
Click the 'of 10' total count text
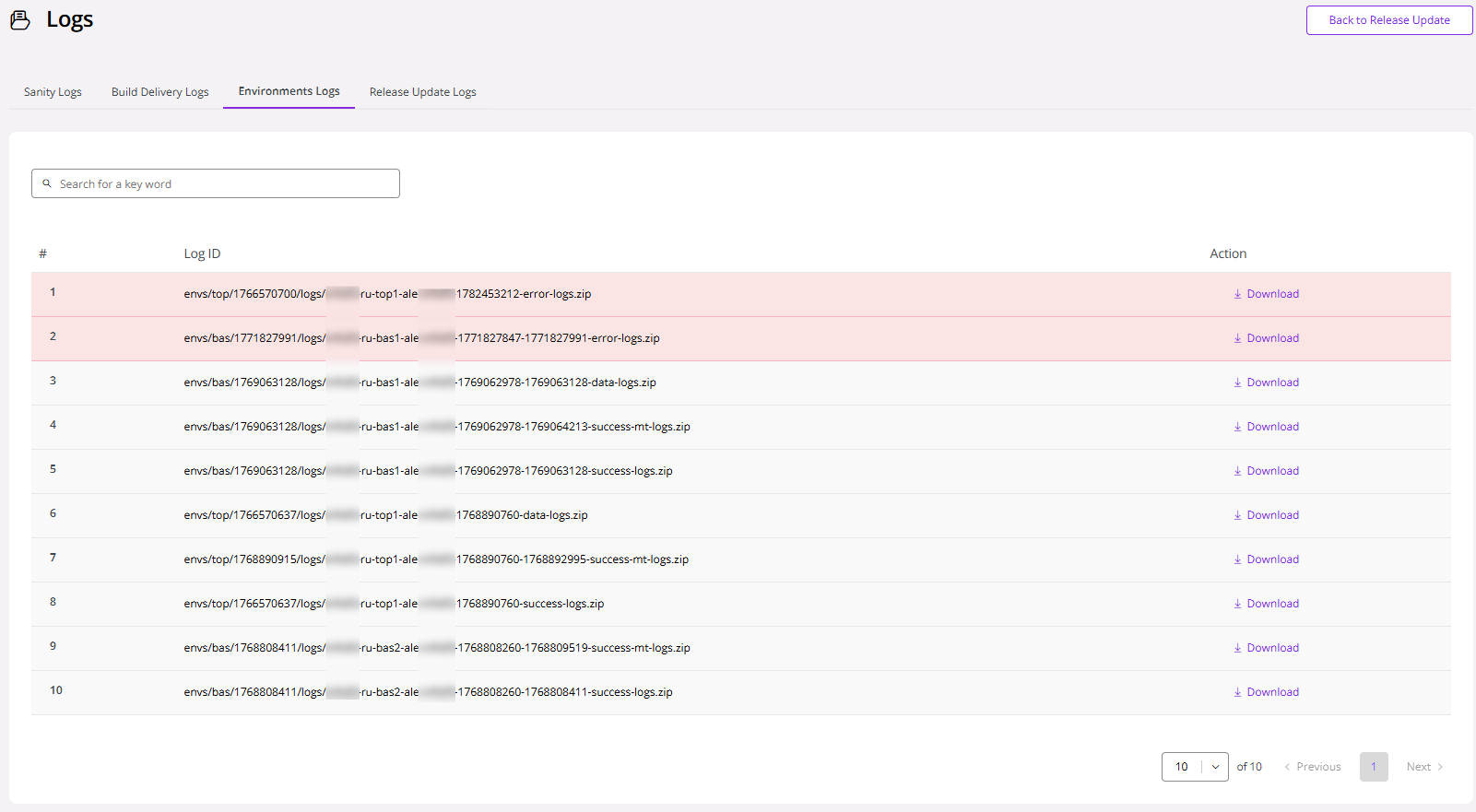click(1249, 767)
